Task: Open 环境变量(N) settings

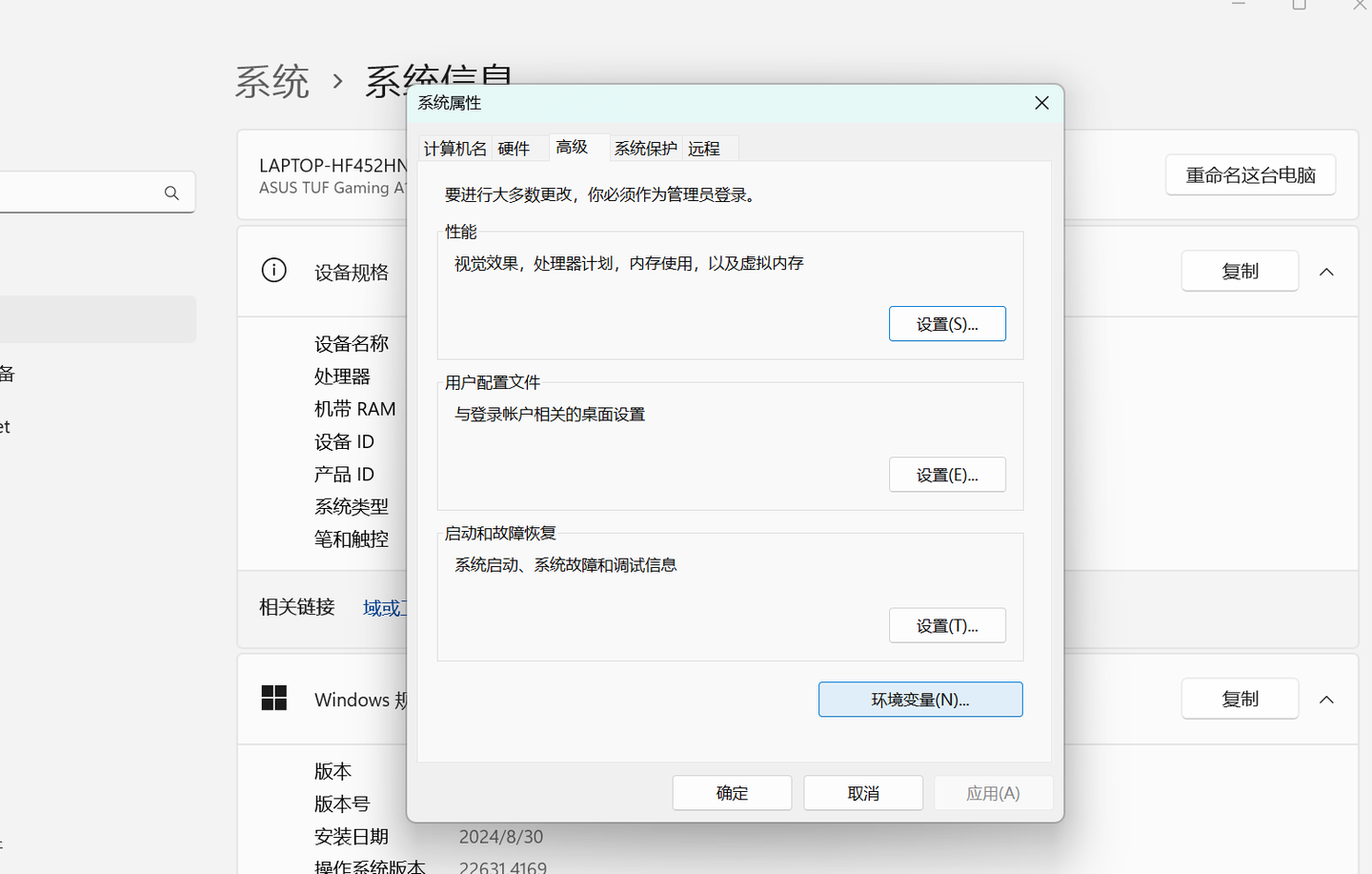Action: coord(919,699)
